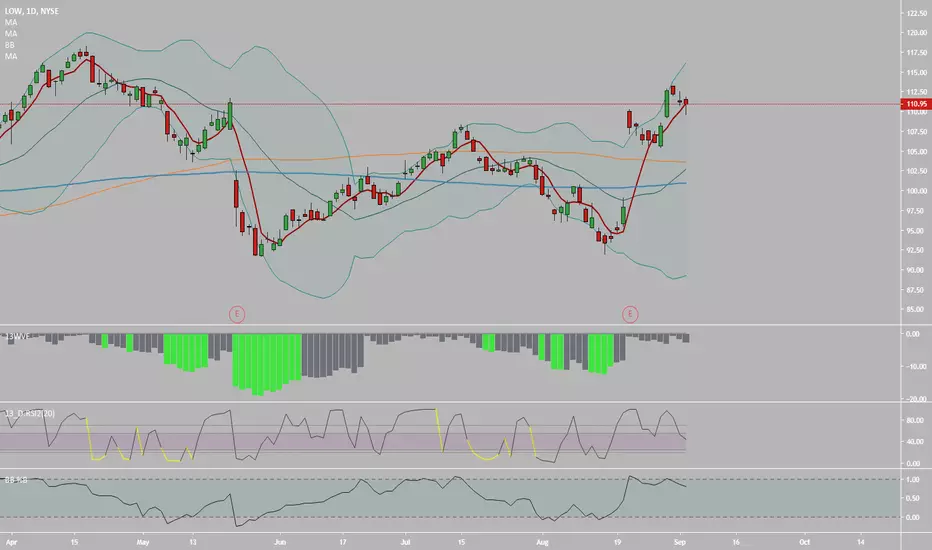Click the large red candle after the May earnings gap
The width and height of the screenshot is (932, 550).
click(236, 194)
